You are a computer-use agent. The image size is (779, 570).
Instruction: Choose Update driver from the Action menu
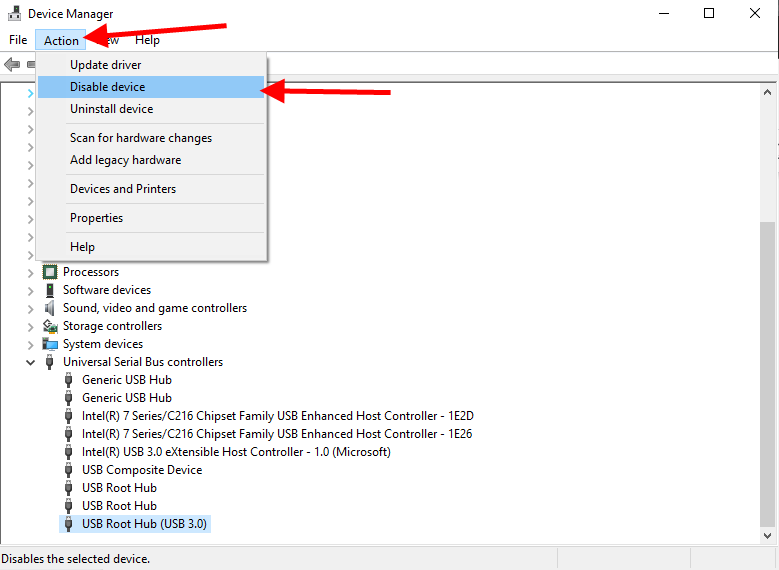point(151,65)
